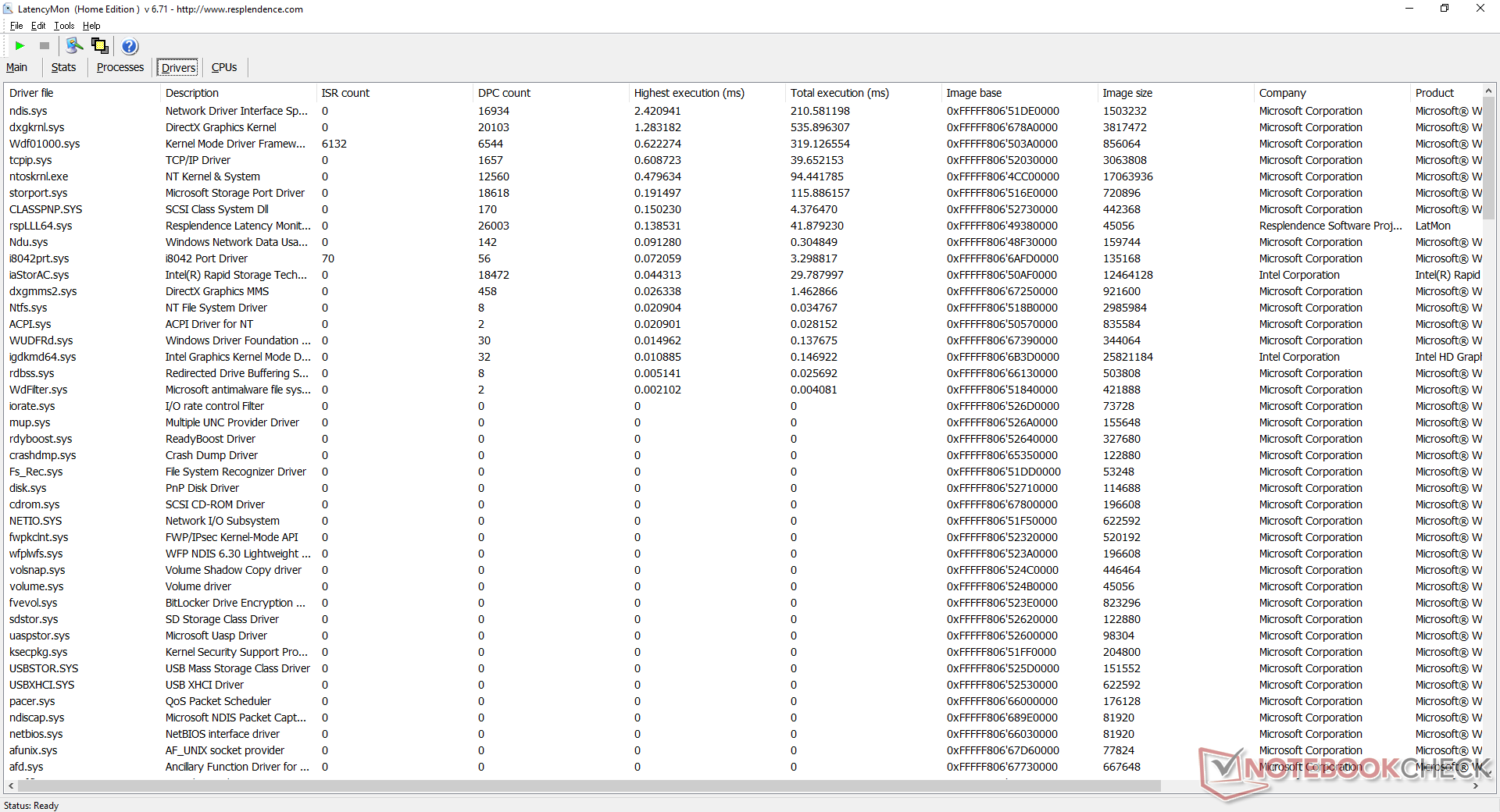Open the options tool icon in the toolbar
The height and width of the screenshot is (812, 1500).
pos(74,46)
